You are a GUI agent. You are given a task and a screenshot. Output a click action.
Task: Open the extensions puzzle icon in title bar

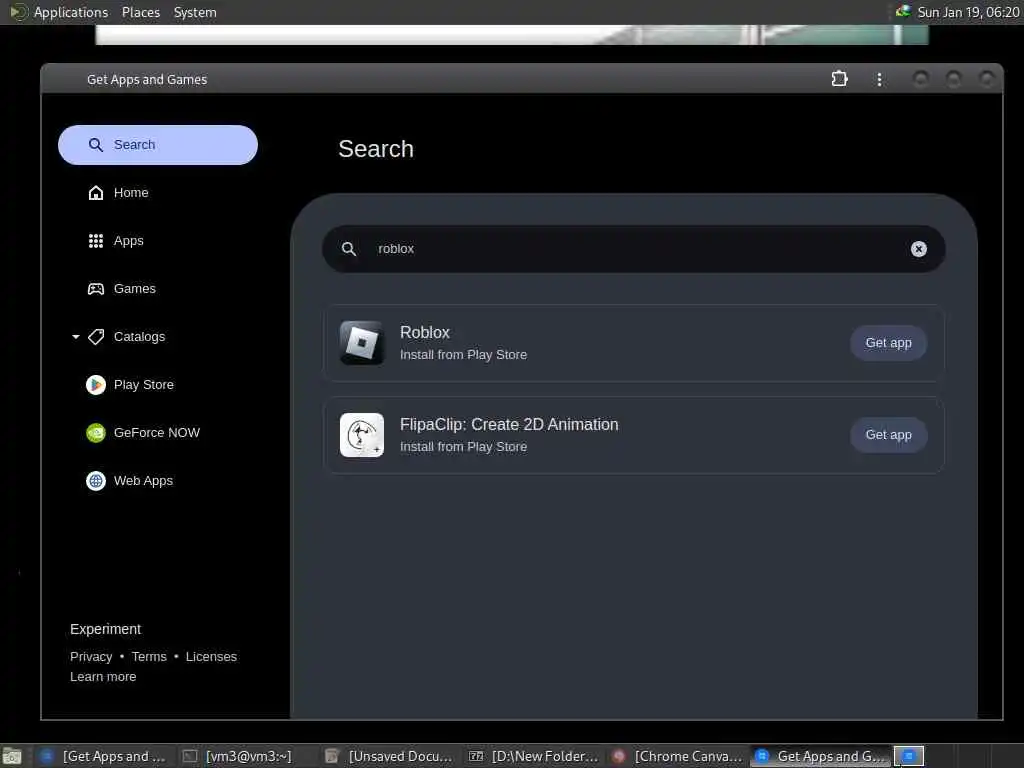839,79
